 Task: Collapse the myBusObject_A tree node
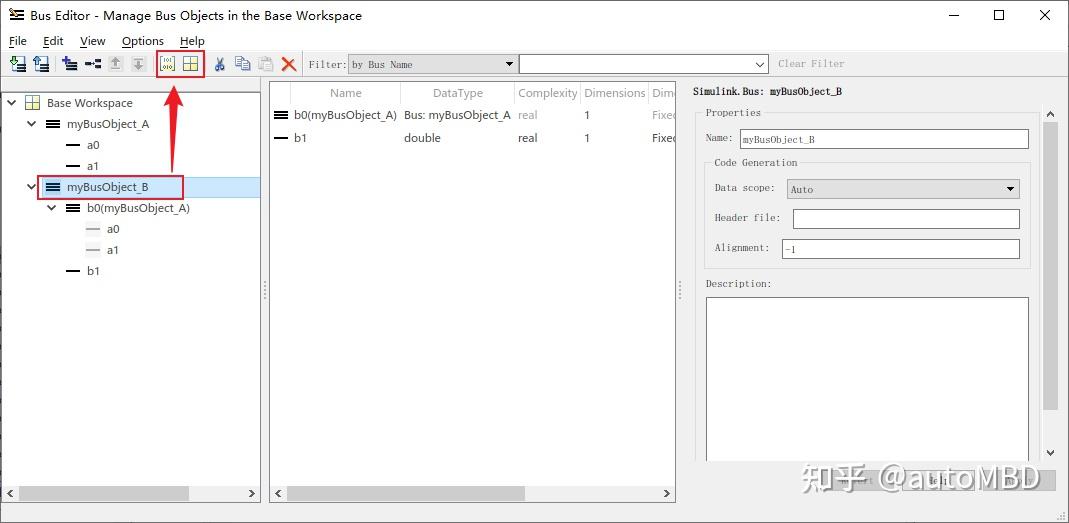click(32, 124)
